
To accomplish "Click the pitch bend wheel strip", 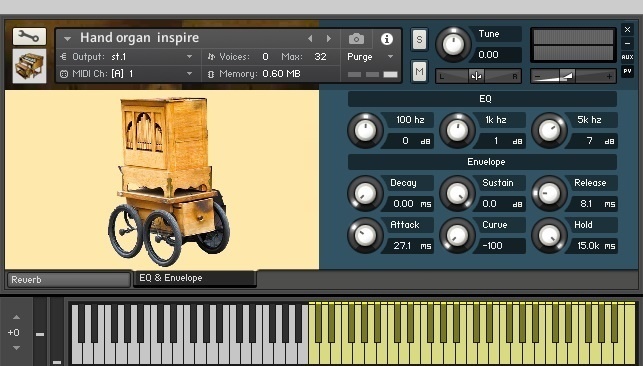I will click(40, 332).
